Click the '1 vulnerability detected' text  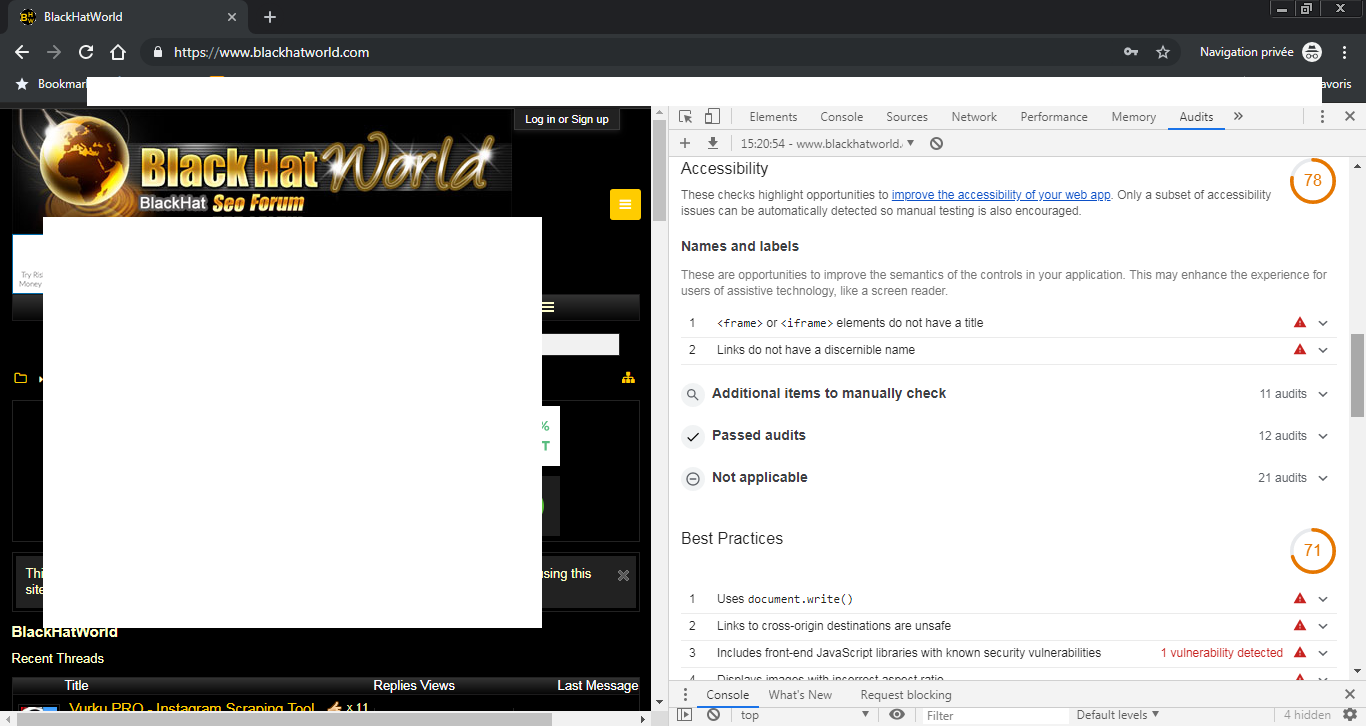tap(1222, 653)
